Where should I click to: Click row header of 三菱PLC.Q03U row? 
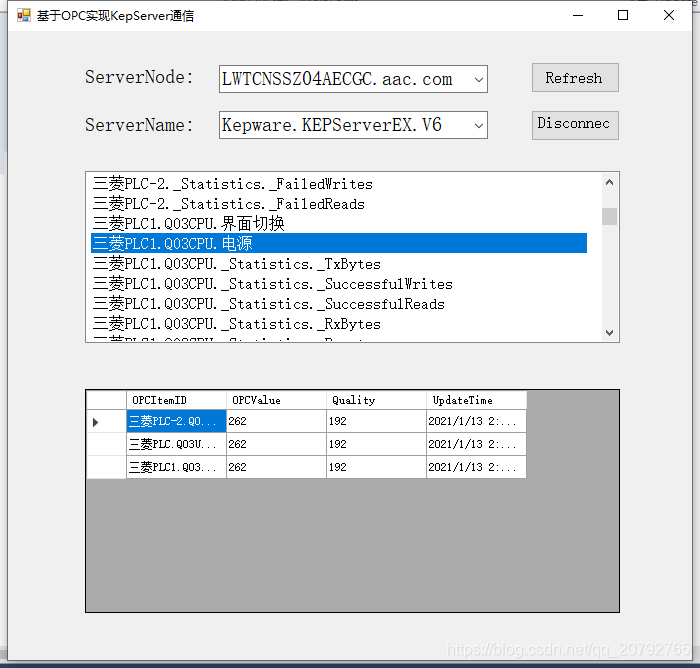pos(106,444)
